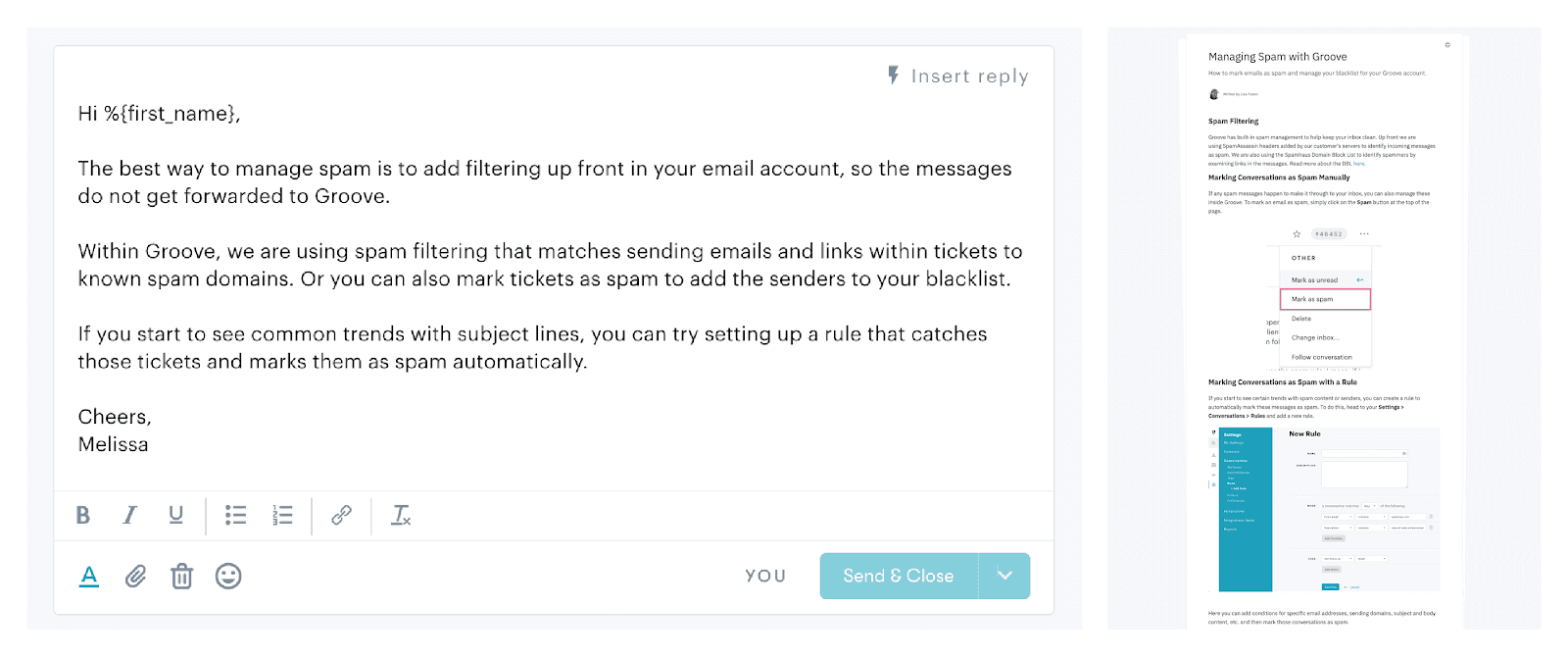Clear formatting with the remove-formatting icon
Viewport: 1568px width, 657px height.
tap(401, 516)
